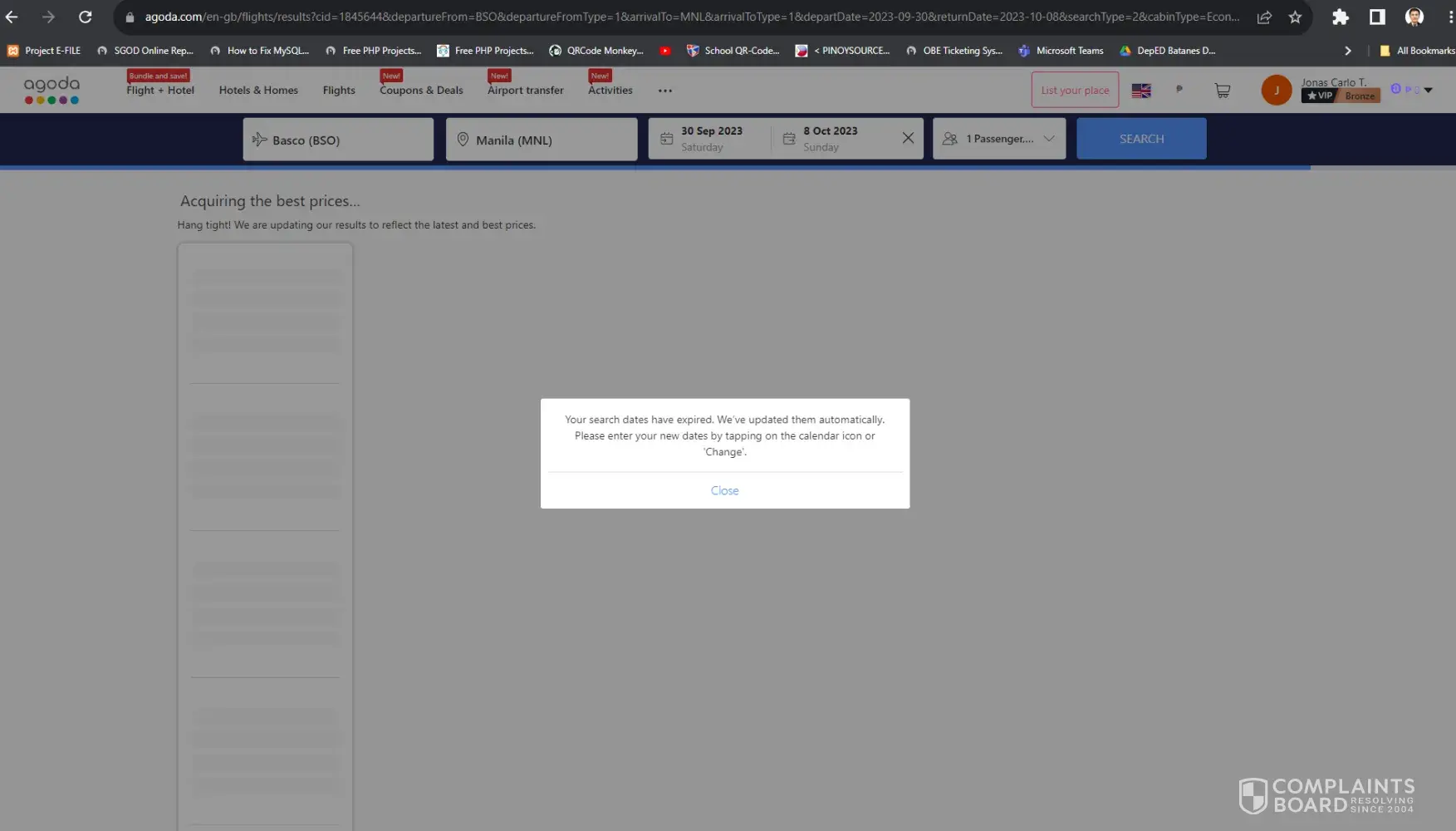This screenshot has height=831, width=1456.
Task: Open the Hotels & Homes menu
Action: tap(258, 90)
